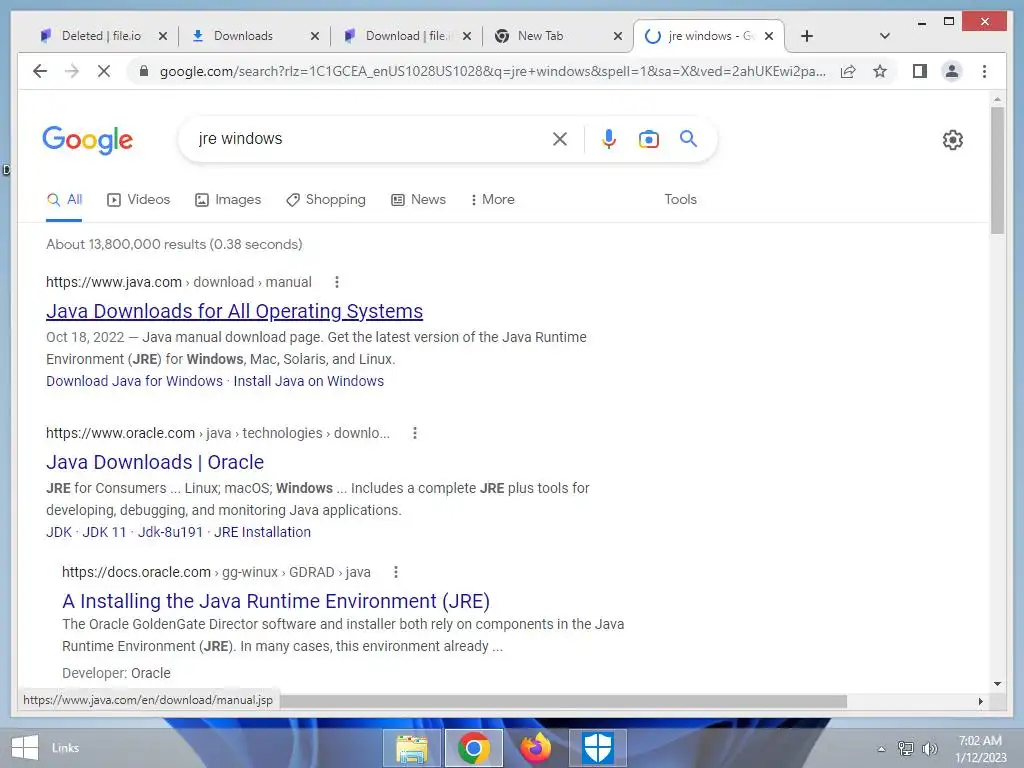Filter results by Shopping
The image size is (1024, 768).
pyautogui.click(x=326, y=200)
